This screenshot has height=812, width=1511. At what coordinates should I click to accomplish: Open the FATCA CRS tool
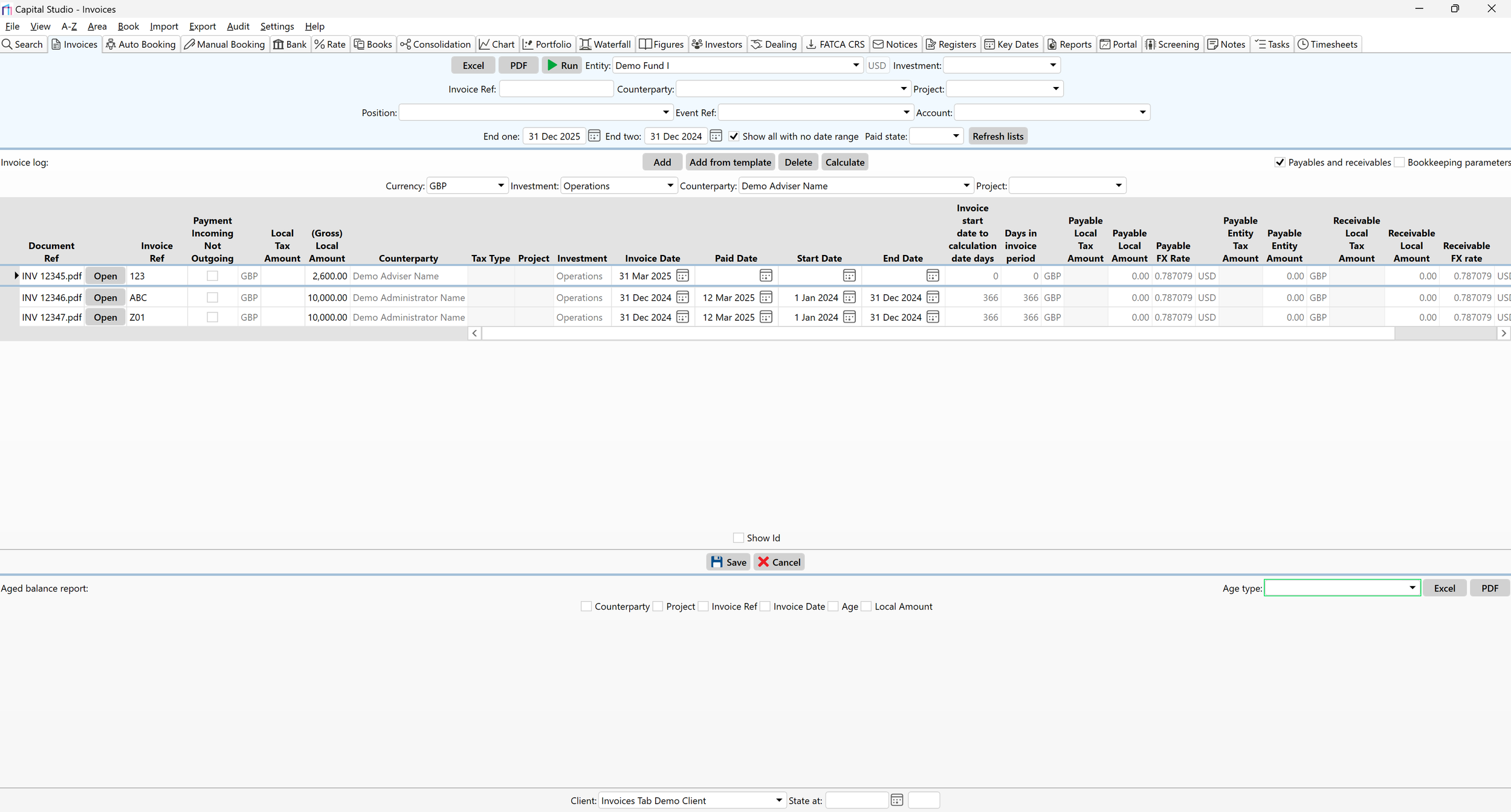click(x=835, y=43)
